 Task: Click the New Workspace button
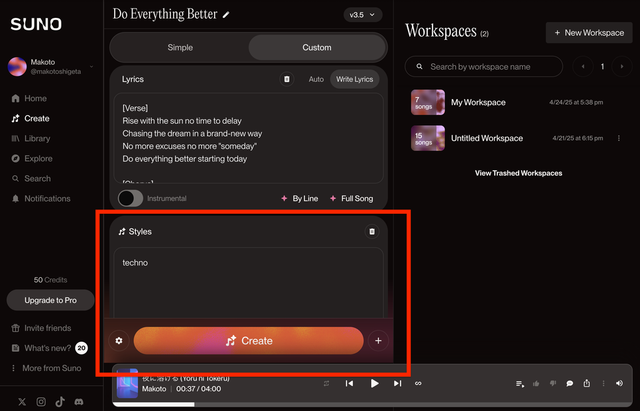coord(588,33)
